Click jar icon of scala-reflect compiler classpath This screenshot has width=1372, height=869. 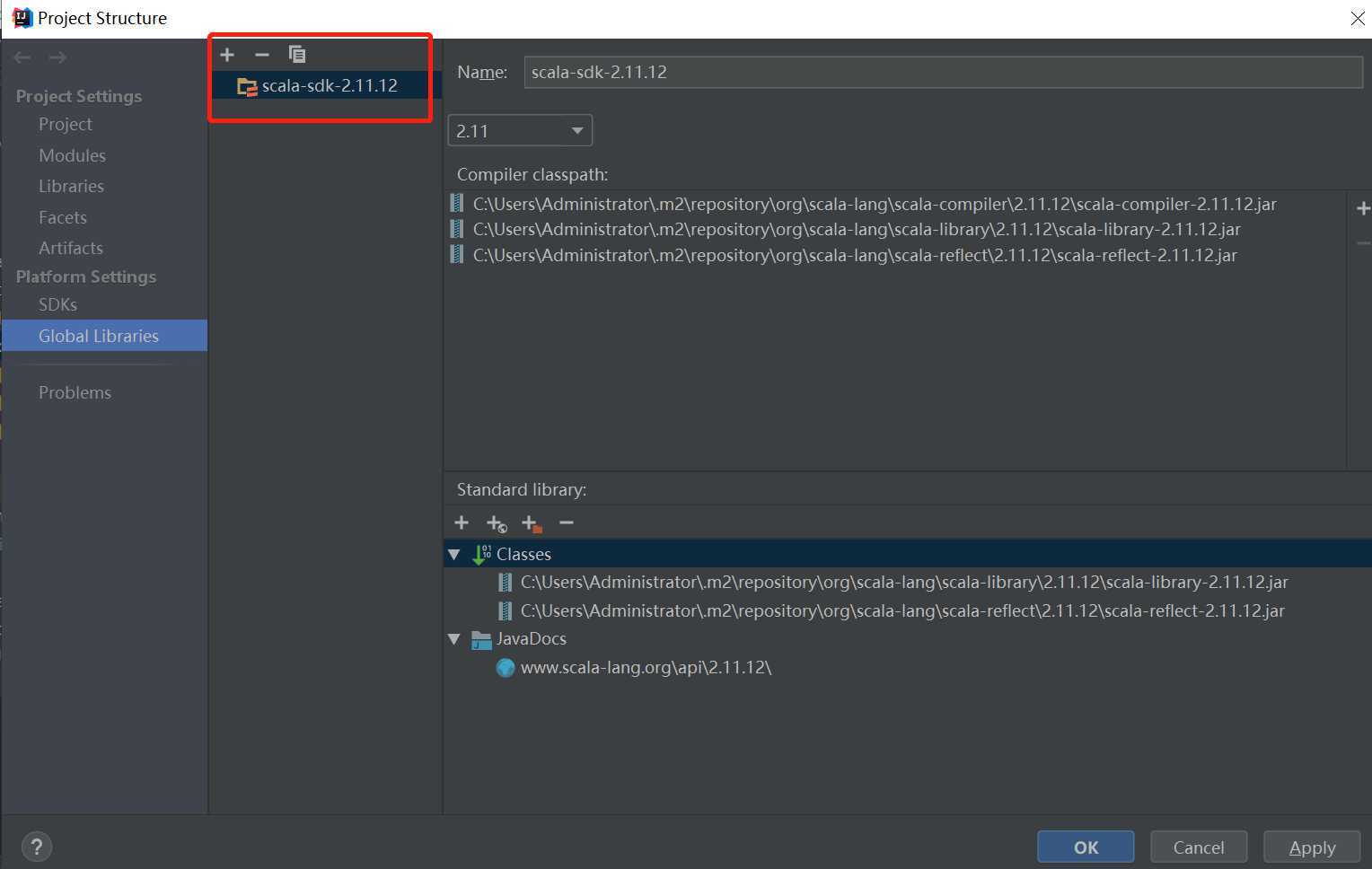point(457,255)
